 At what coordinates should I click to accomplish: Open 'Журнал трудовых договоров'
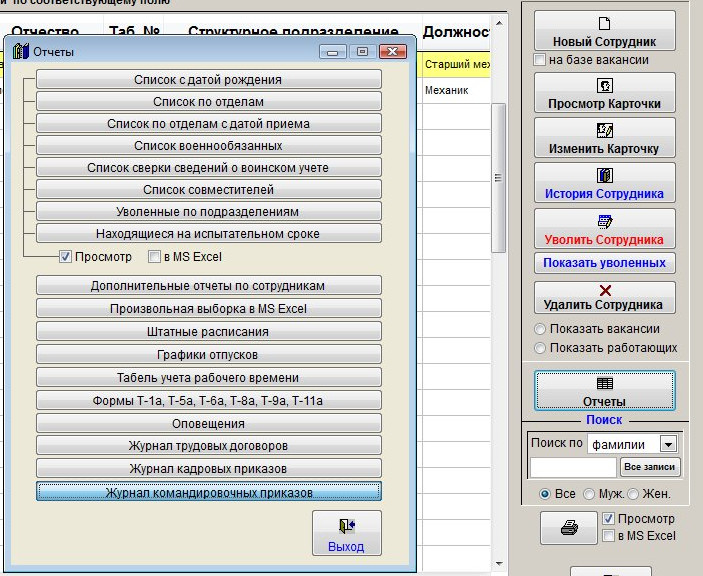209,446
